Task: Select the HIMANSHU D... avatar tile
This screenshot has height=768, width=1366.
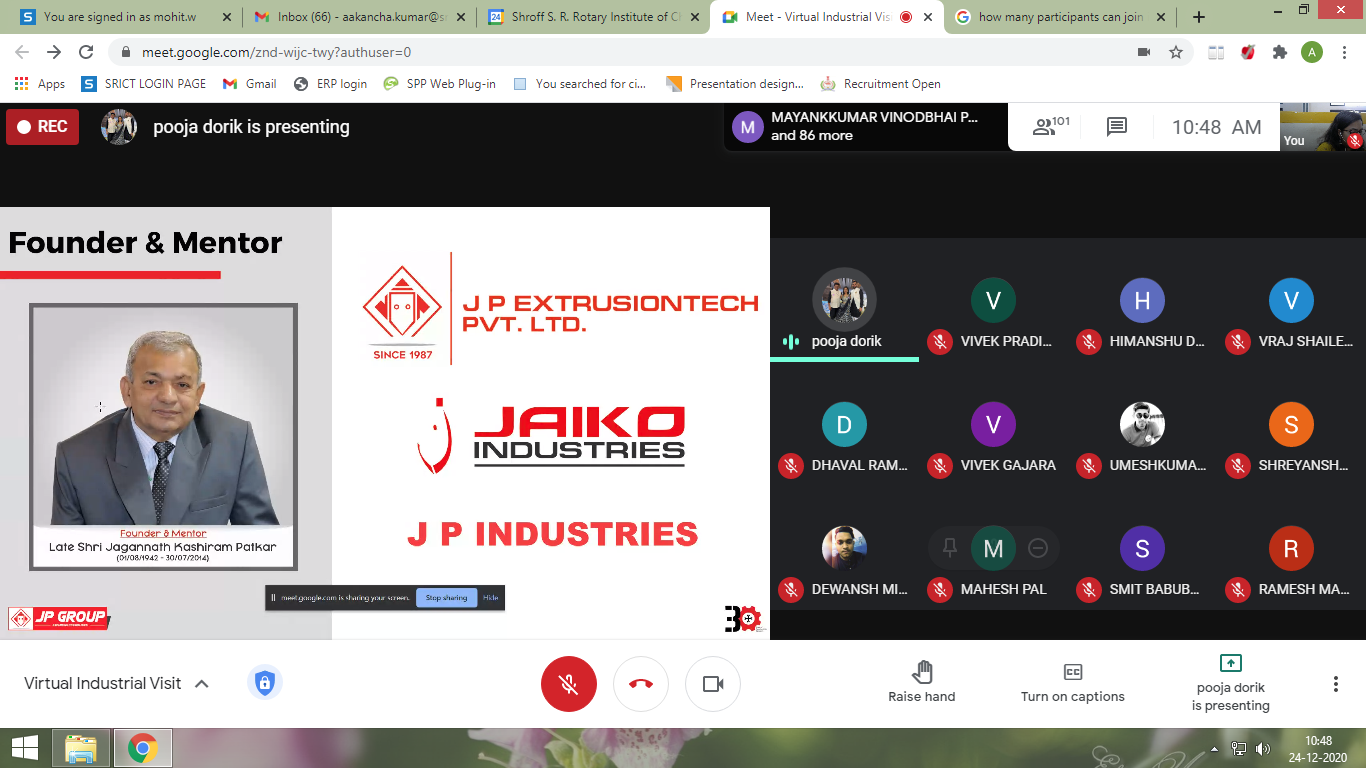Action: (1142, 300)
